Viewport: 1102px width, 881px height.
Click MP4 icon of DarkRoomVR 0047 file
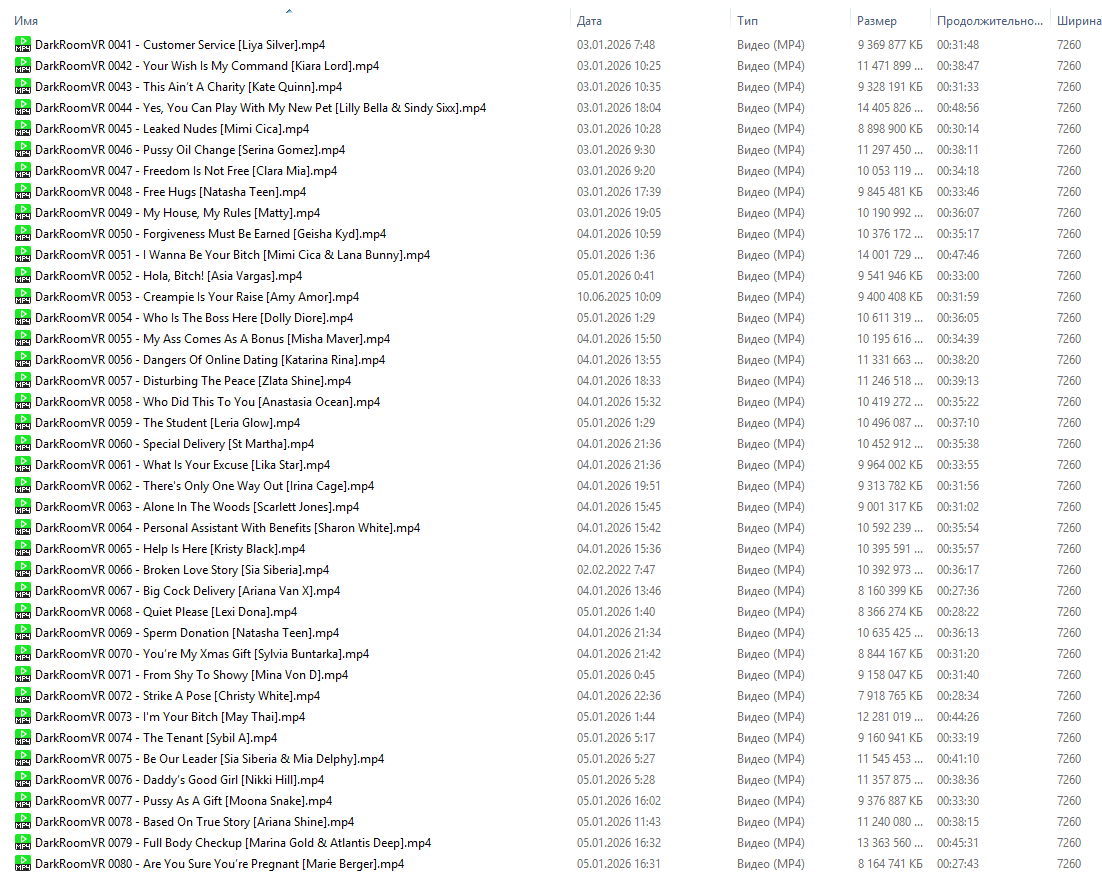click(x=22, y=171)
